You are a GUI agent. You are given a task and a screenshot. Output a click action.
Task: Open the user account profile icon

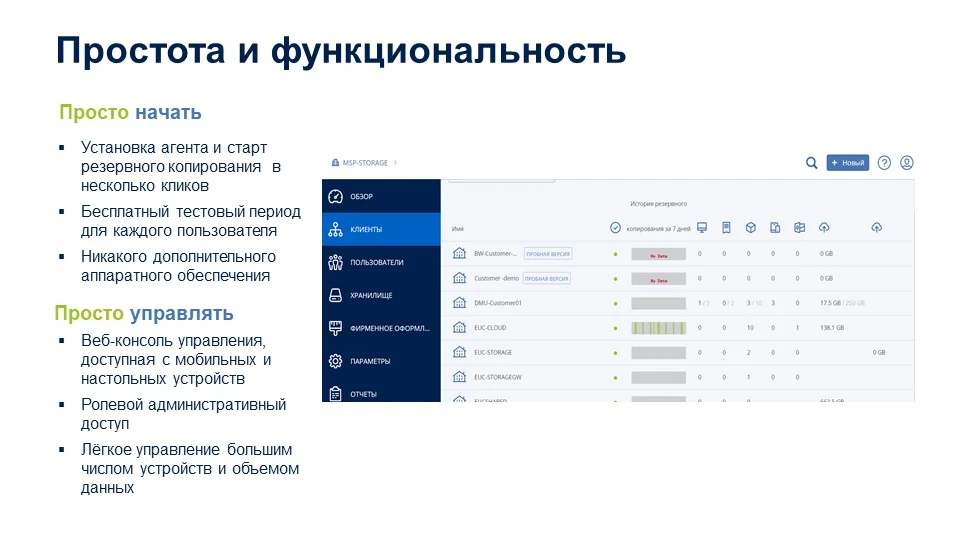907,163
